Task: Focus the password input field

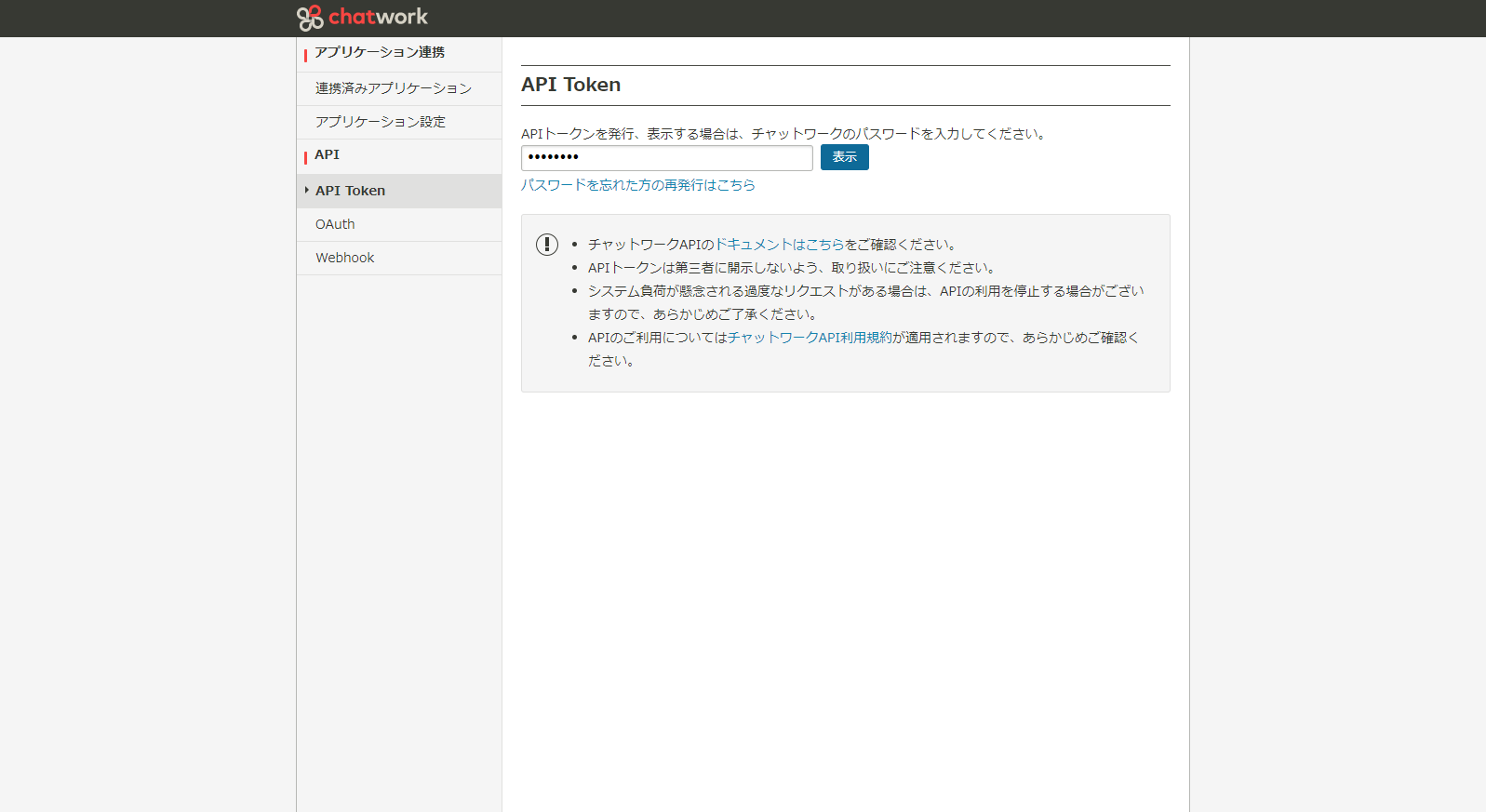Action: 667,157
